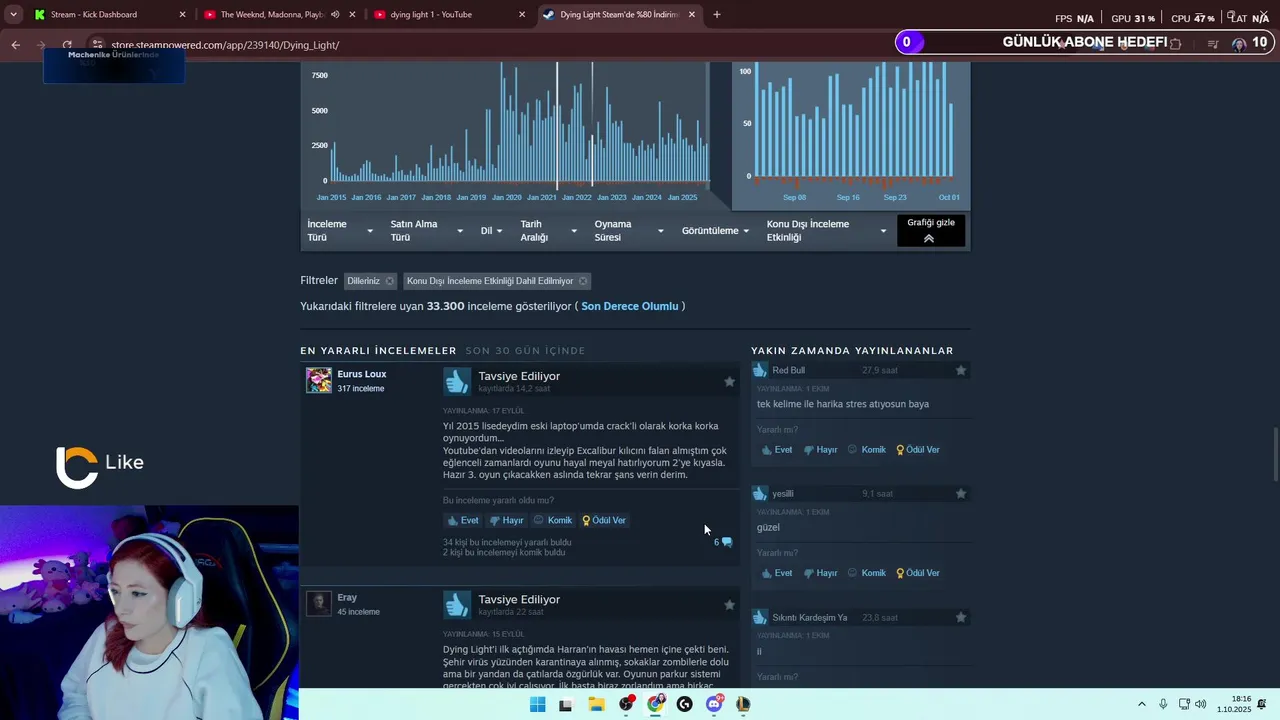
Task: Open OBS Studio from the taskbar
Action: (626, 704)
